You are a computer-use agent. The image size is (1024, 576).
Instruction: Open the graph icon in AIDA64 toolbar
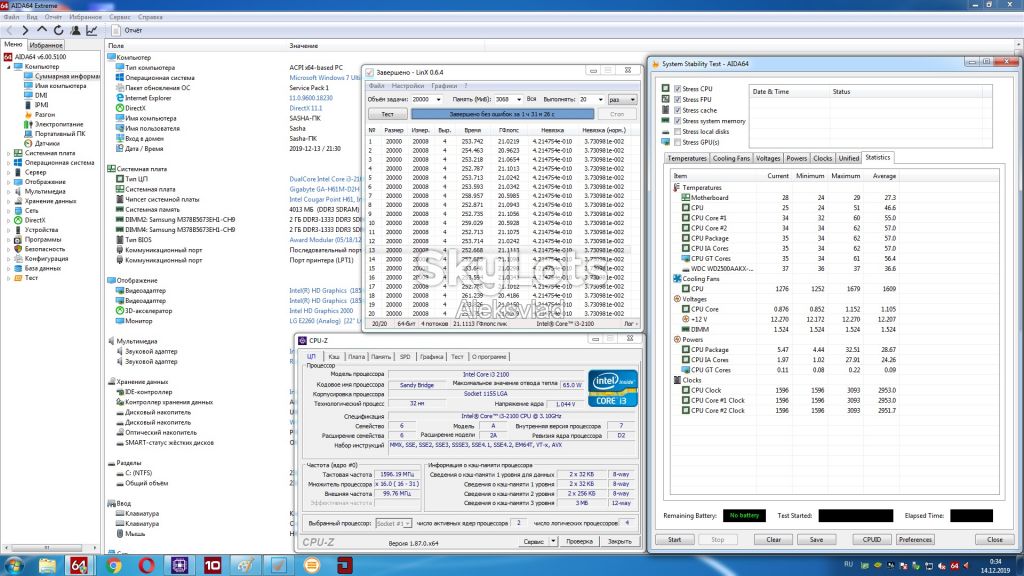pos(91,30)
